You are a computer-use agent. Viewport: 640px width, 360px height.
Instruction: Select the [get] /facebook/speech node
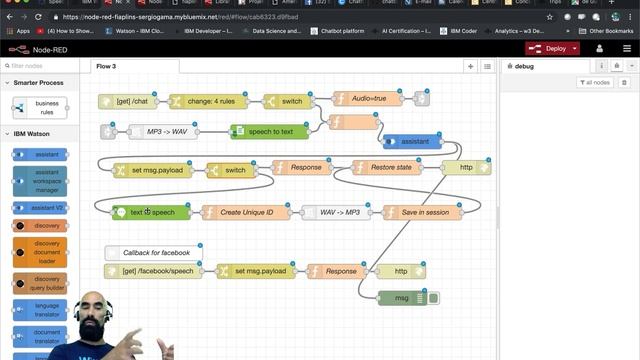(153, 271)
